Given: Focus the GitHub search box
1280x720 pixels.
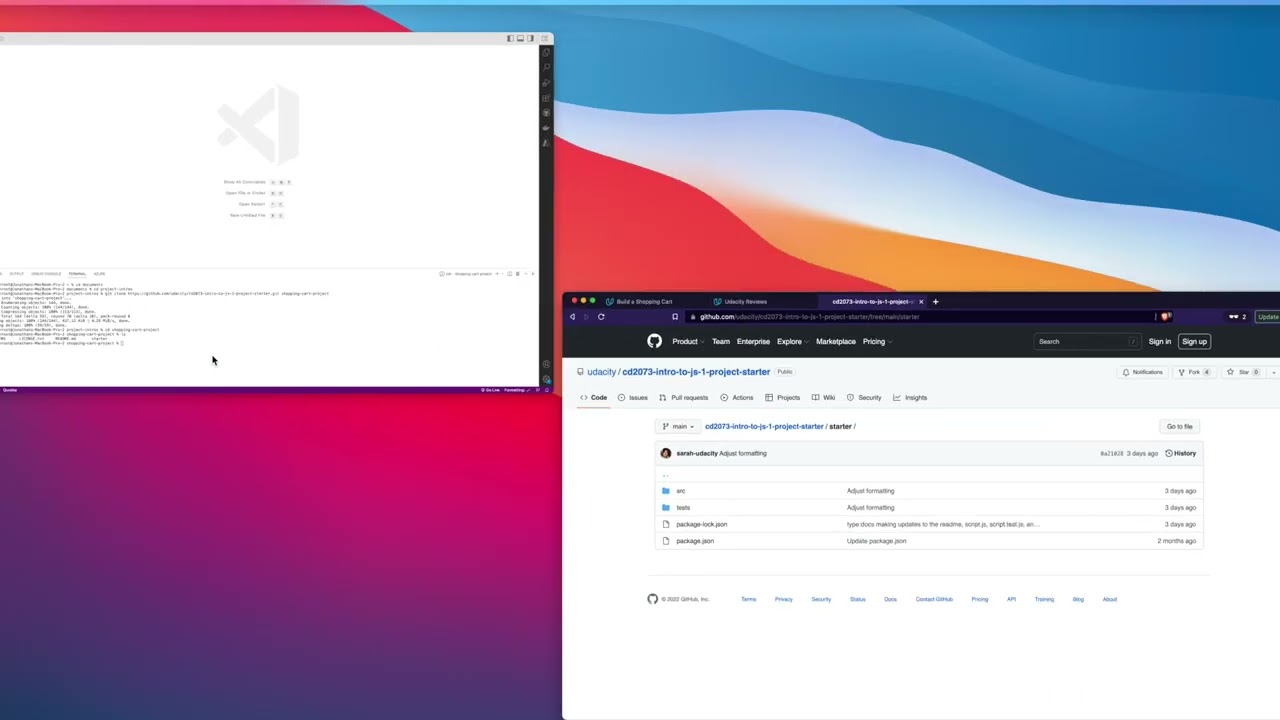Looking at the screenshot, I should point(1086,341).
